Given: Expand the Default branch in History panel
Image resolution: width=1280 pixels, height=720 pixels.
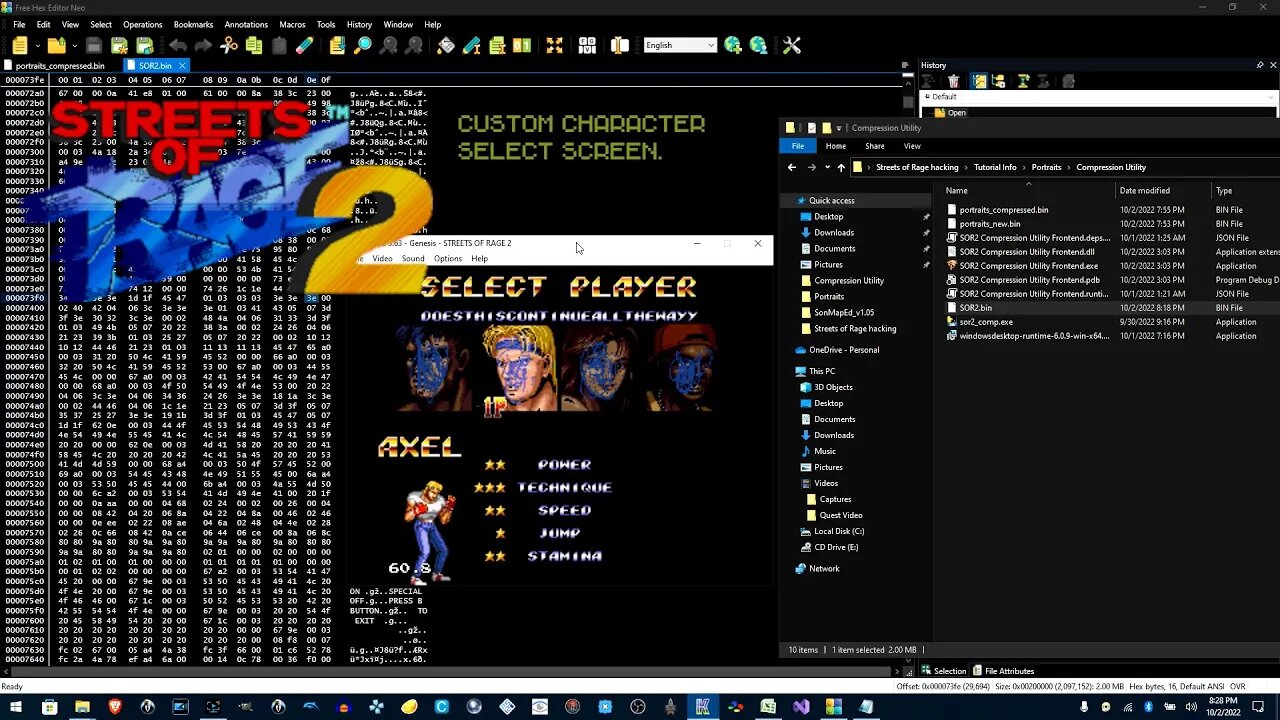Looking at the screenshot, I should coord(926,97).
